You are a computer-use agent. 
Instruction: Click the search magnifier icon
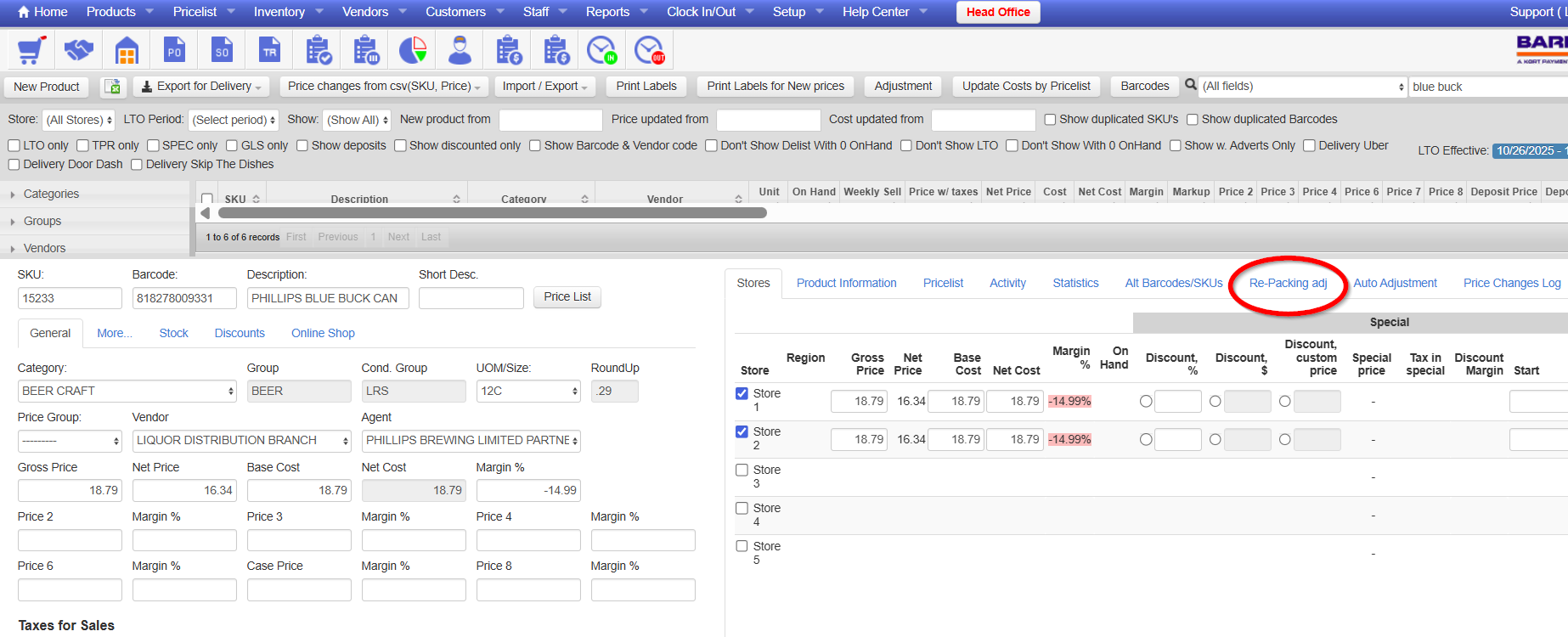[x=1191, y=85]
